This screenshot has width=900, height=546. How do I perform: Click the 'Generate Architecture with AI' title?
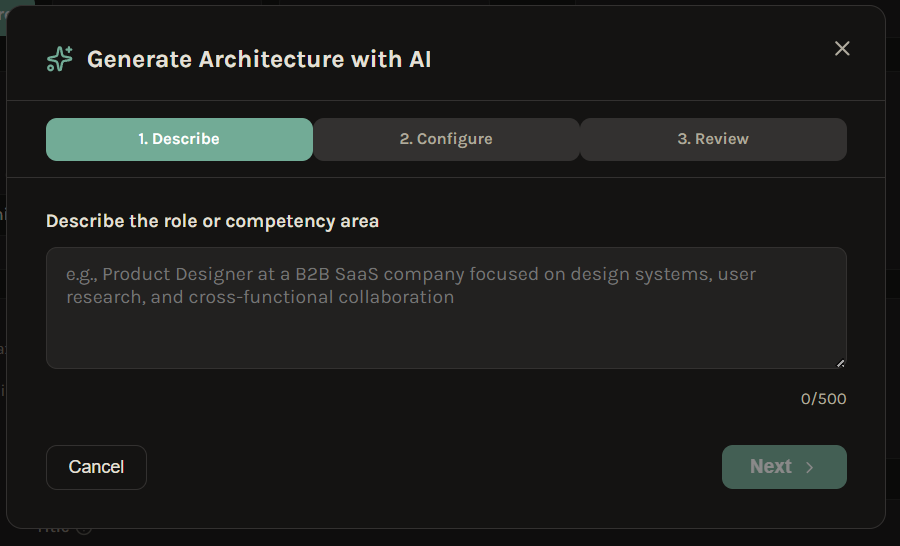click(x=259, y=60)
